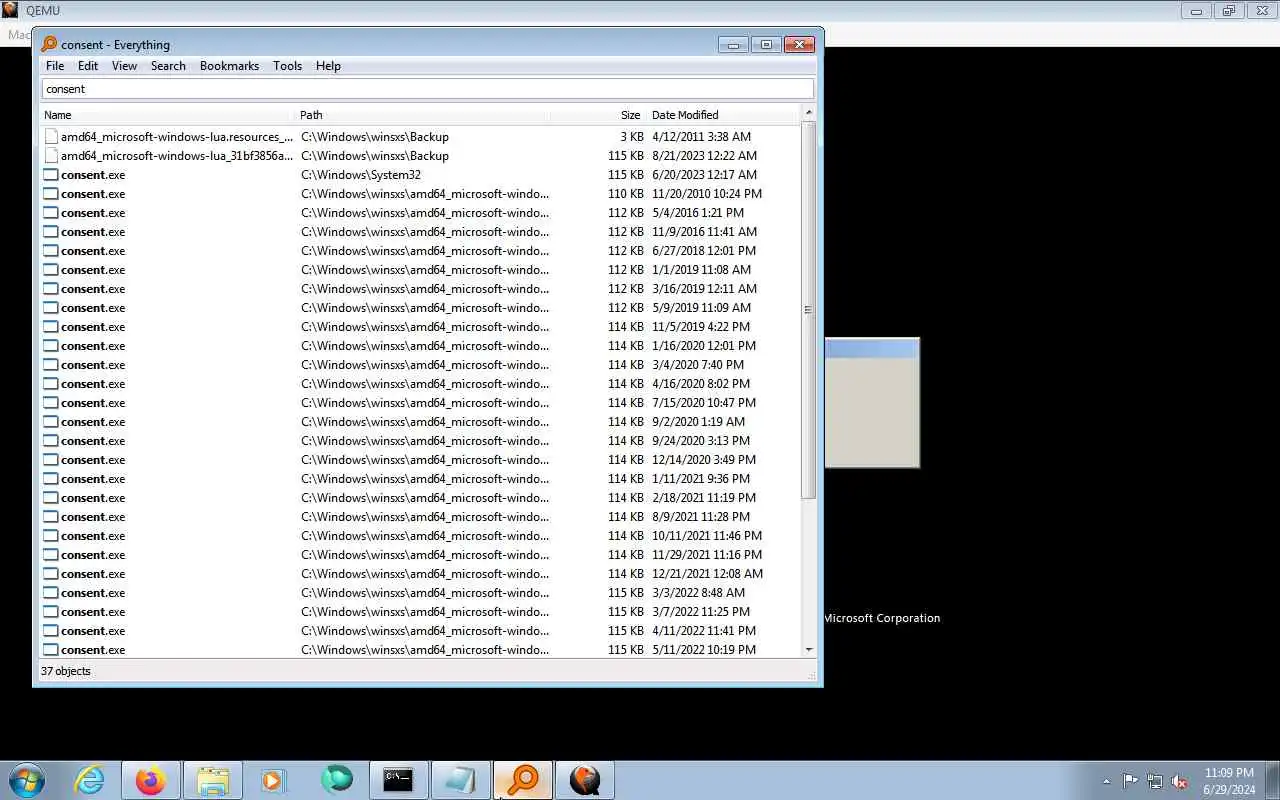
Task: Open the Windows Start menu orb
Action: tap(27, 780)
